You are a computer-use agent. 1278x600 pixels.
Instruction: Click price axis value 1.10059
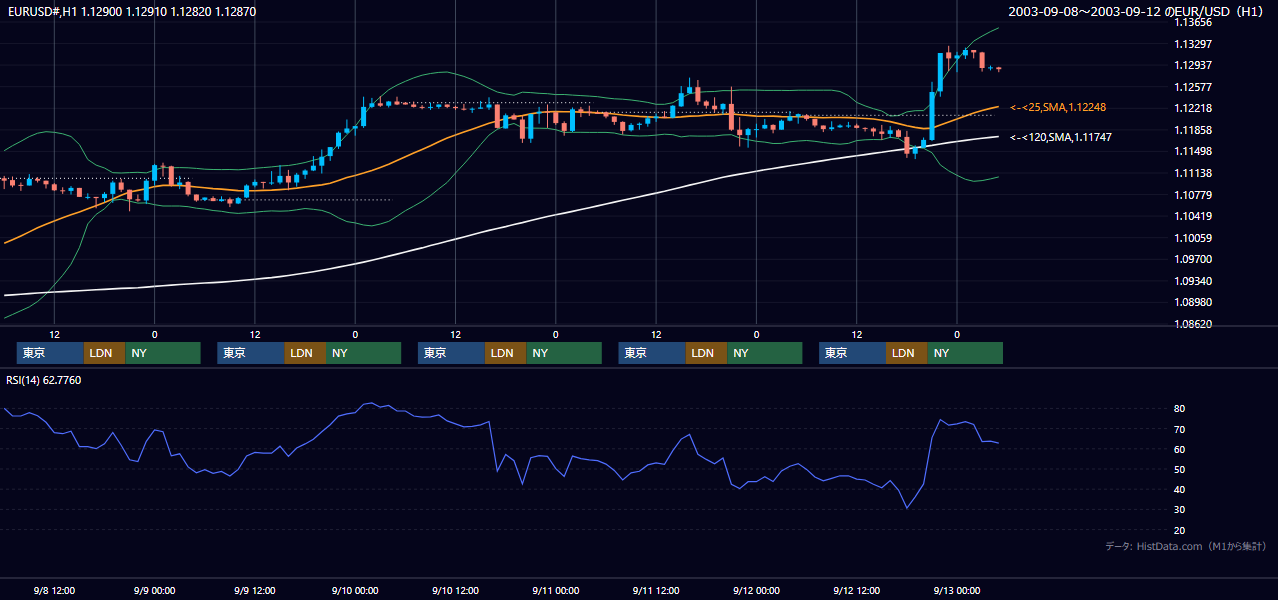tap(1195, 238)
